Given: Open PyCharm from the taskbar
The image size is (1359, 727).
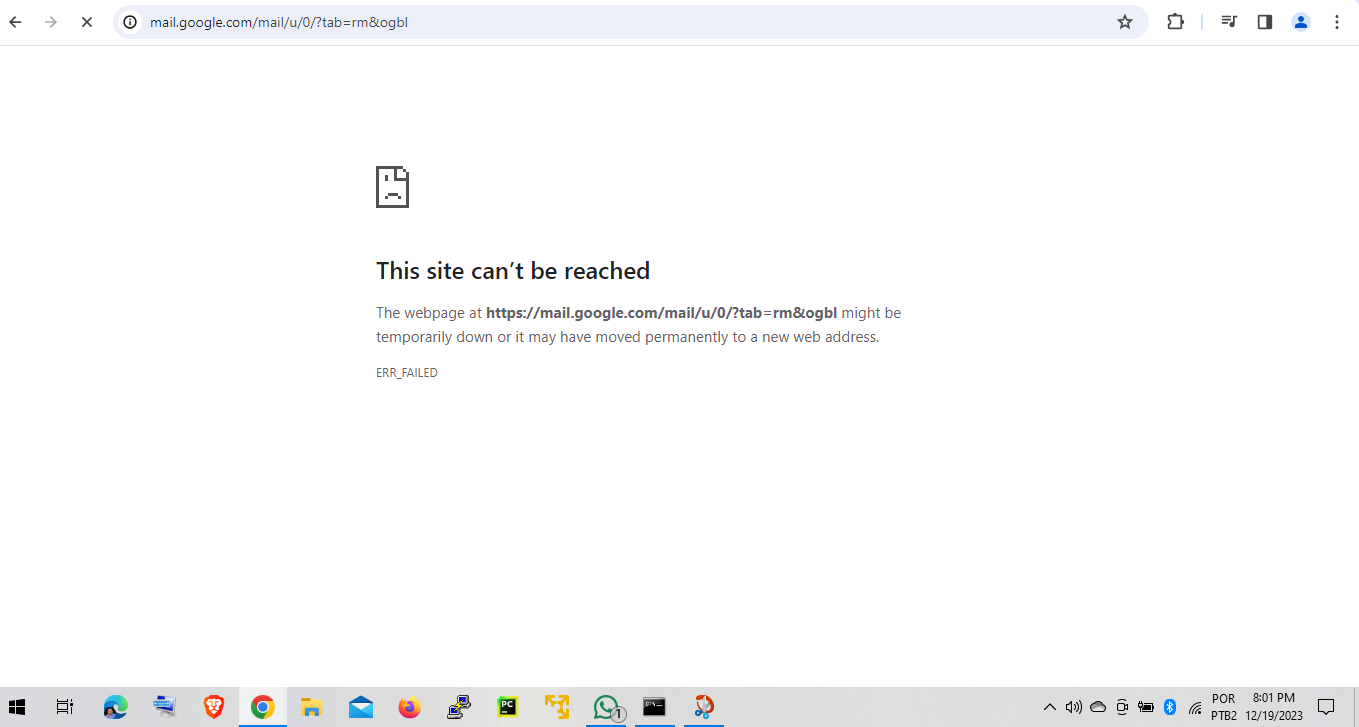Looking at the screenshot, I should tap(508, 707).
